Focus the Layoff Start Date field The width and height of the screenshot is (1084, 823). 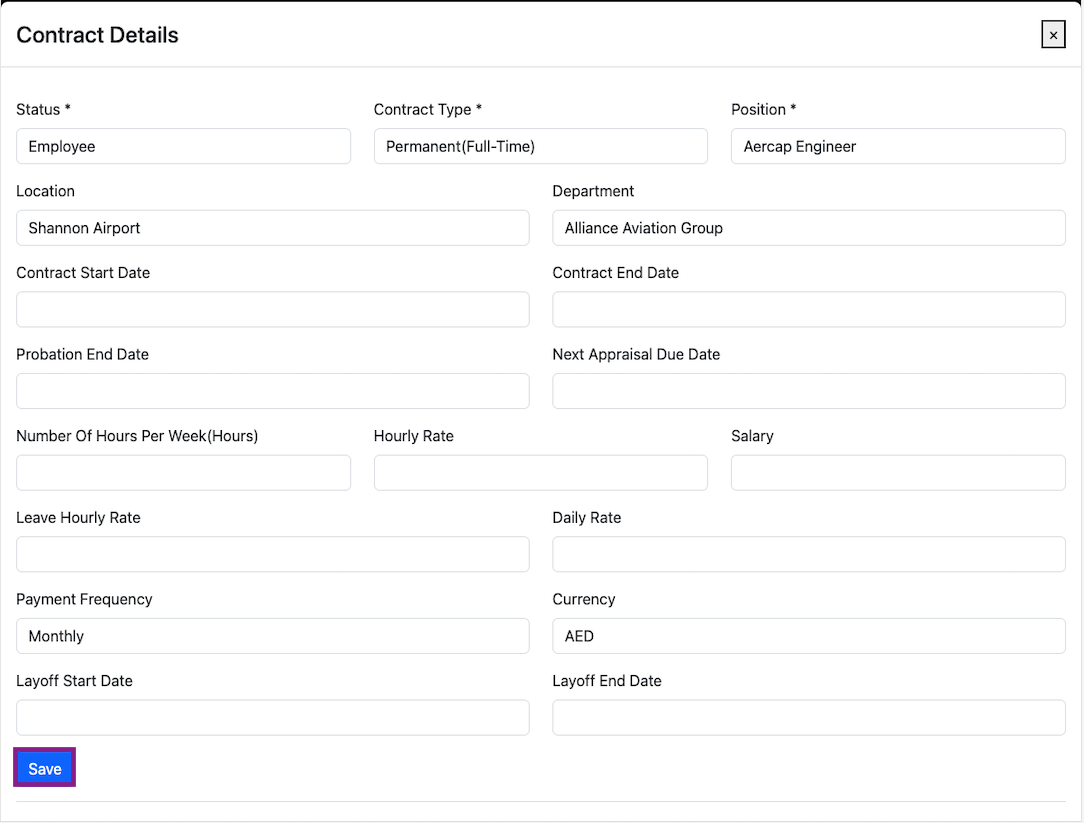click(x=272, y=718)
